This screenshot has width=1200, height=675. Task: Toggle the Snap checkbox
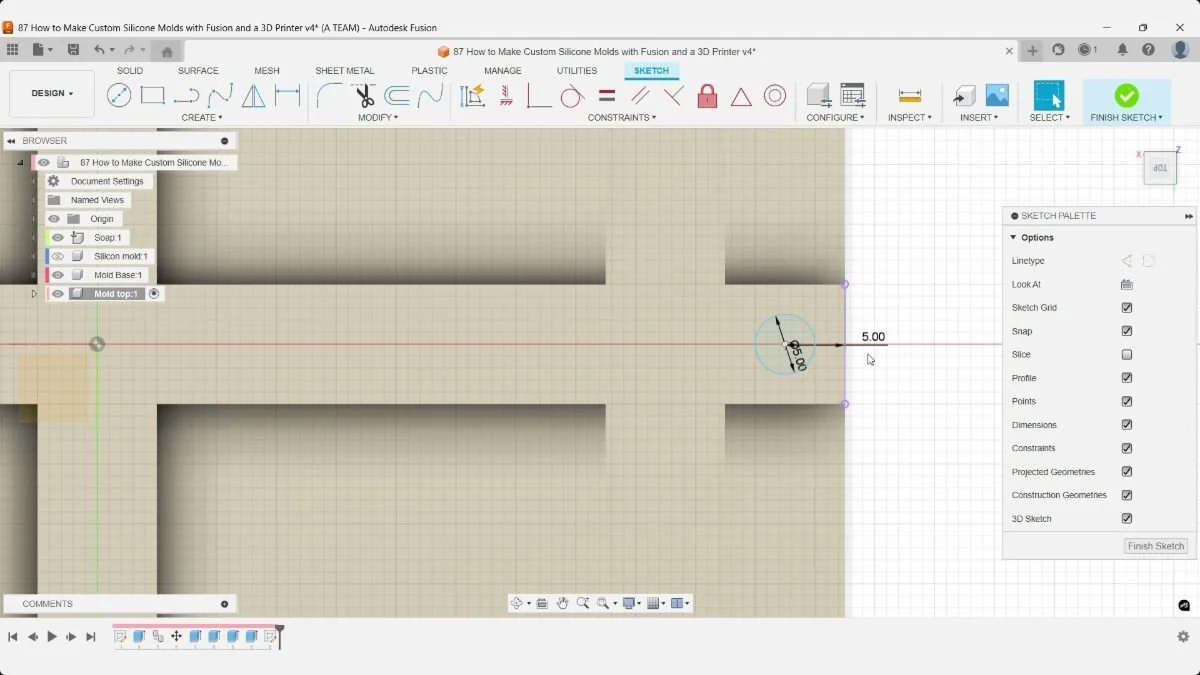[x=1127, y=331]
